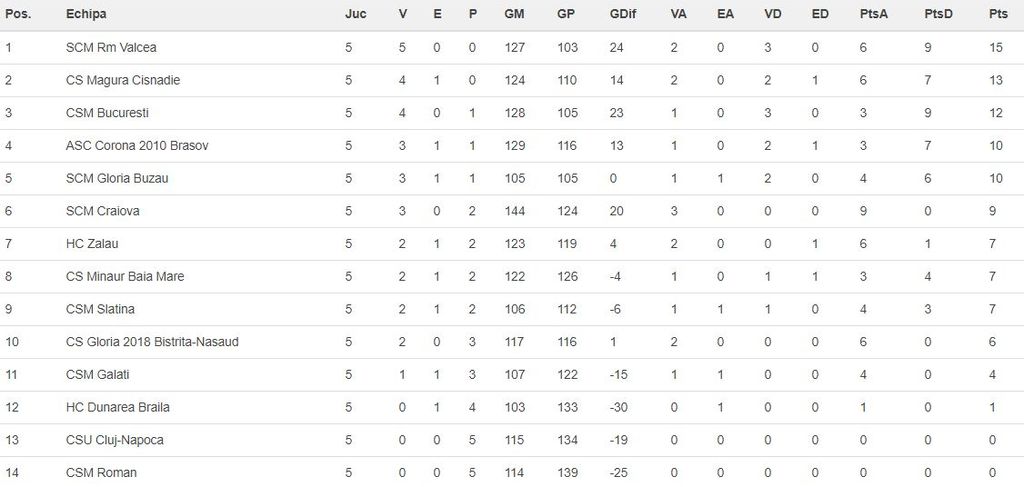Select the GM column header
The width and height of the screenshot is (1024, 487).
[x=515, y=14]
